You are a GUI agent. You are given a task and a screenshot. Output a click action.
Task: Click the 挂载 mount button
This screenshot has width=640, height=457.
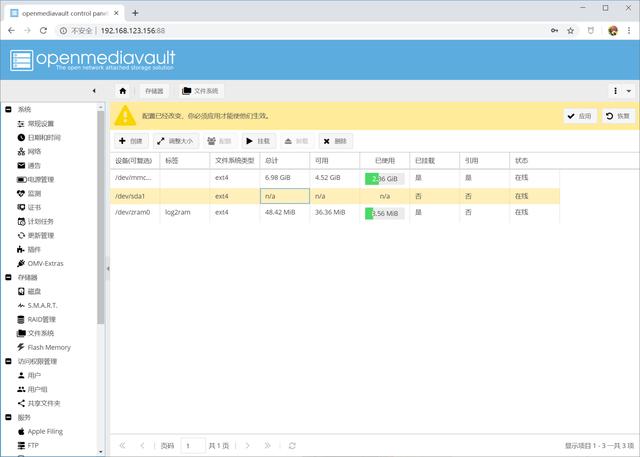(258, 141)
